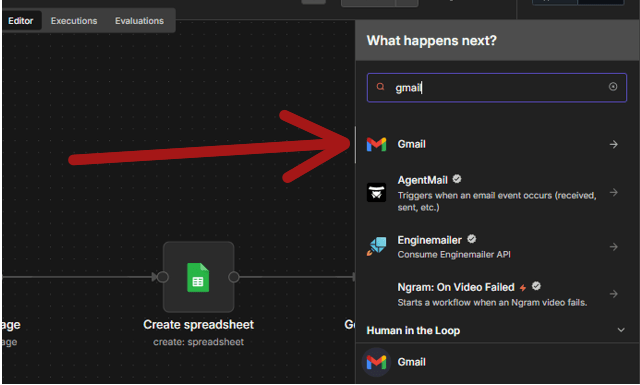This screenshot has width=640, height=385.
Task: Click the Gmail logo in top result
Action: [376, 144]
